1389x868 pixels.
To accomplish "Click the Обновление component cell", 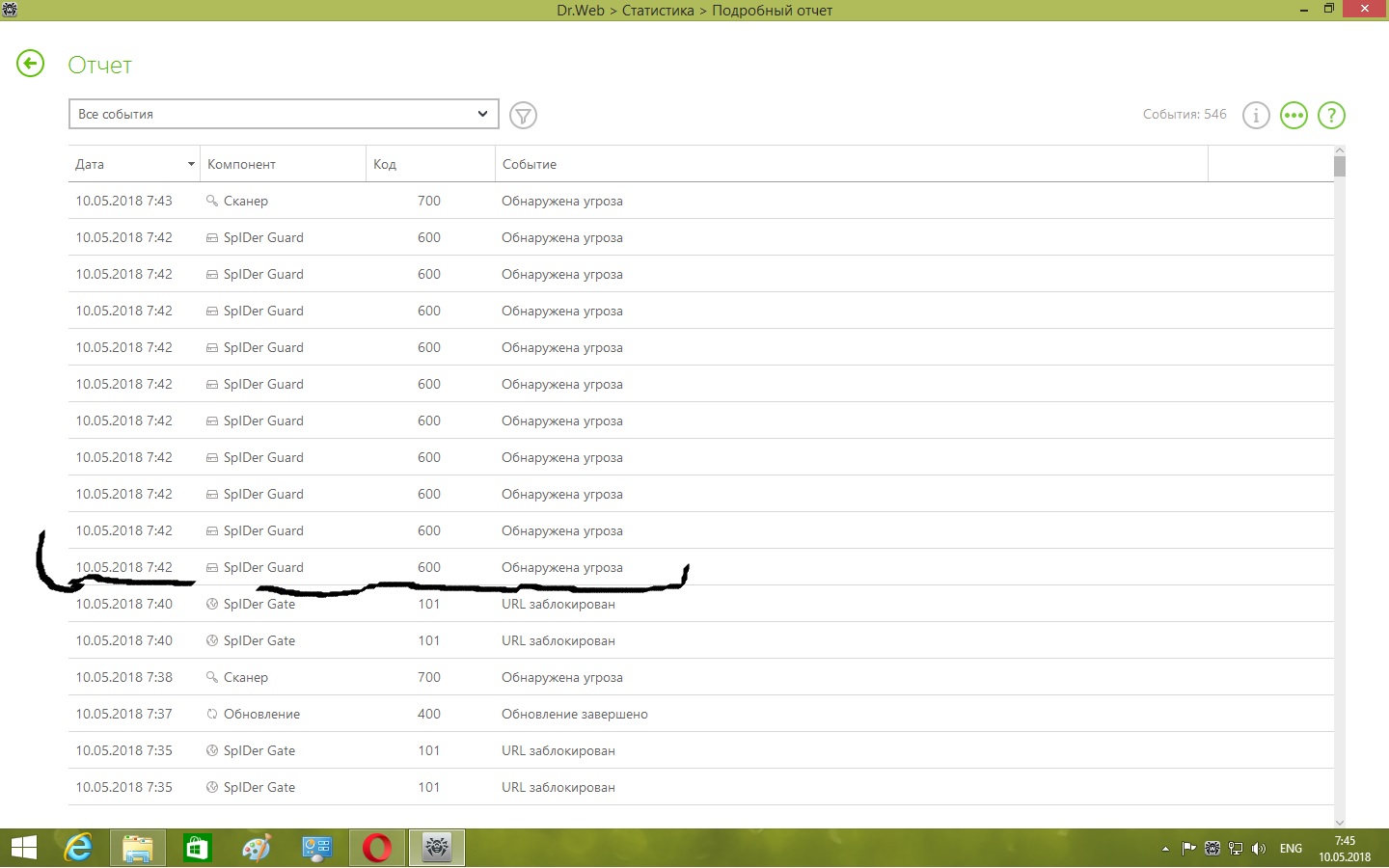I will click(261, 714).
